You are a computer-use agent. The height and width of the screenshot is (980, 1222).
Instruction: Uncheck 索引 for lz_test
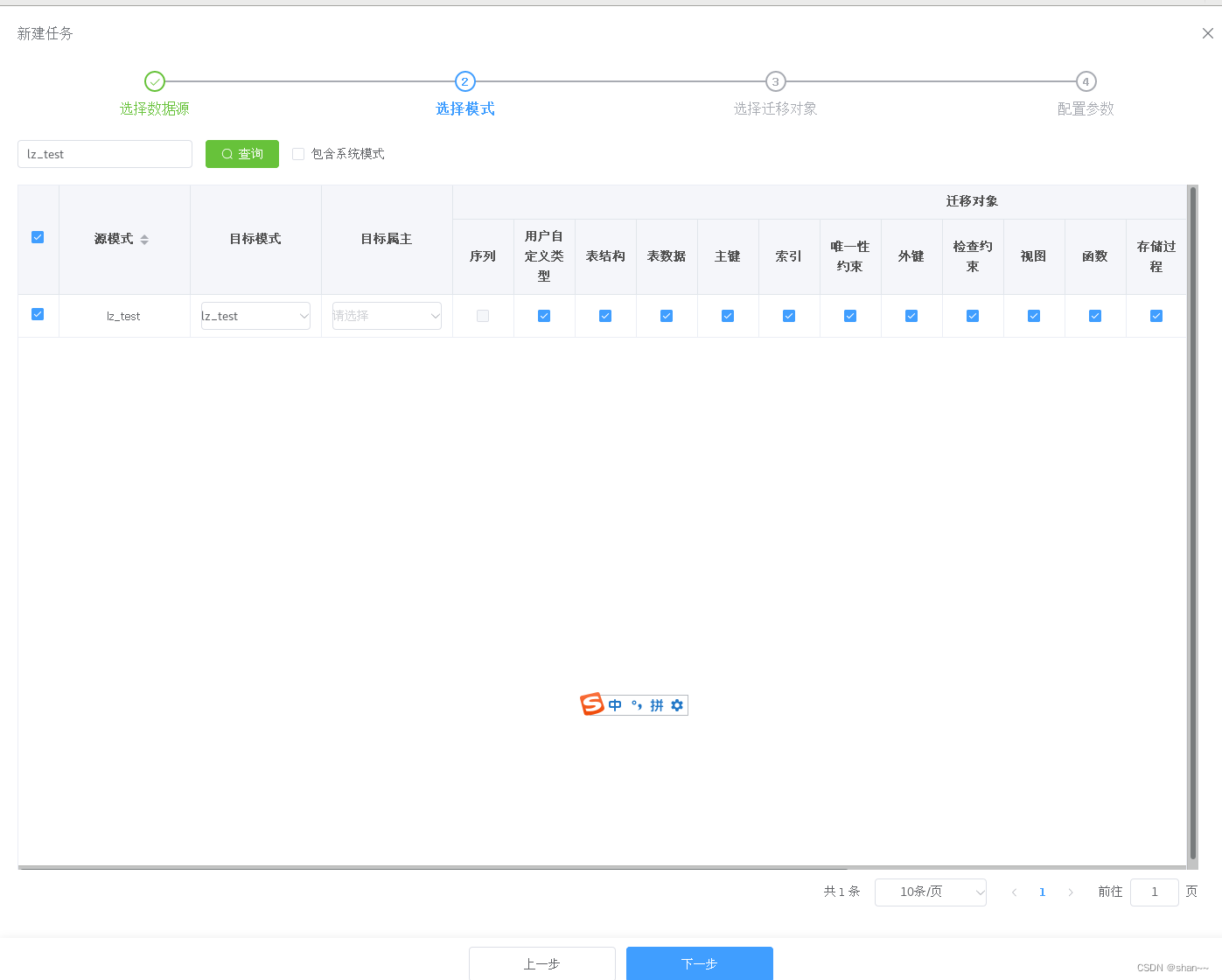(789, 316)
